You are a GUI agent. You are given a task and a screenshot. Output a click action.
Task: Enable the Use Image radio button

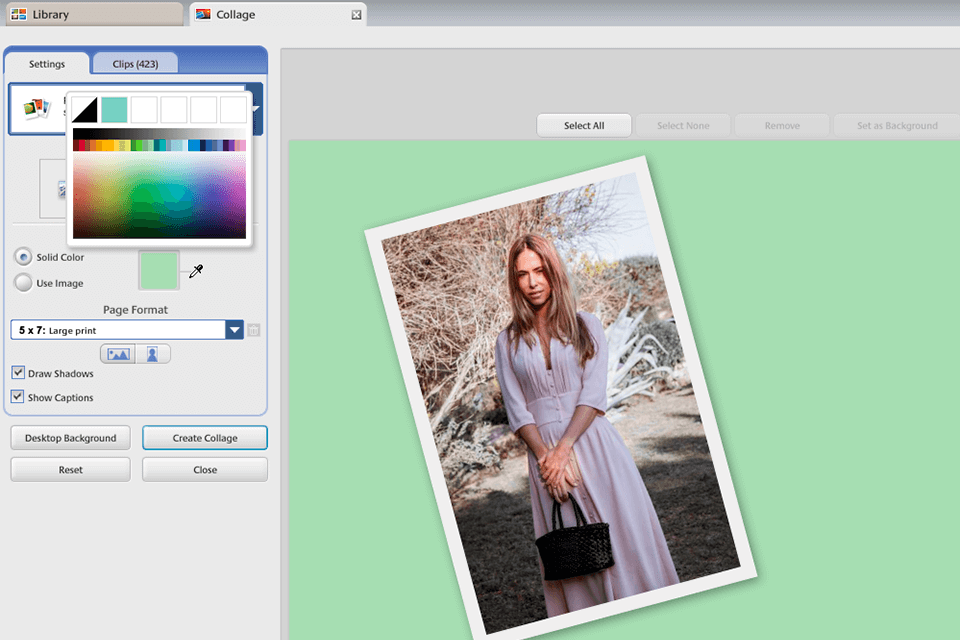coord(22,283)
